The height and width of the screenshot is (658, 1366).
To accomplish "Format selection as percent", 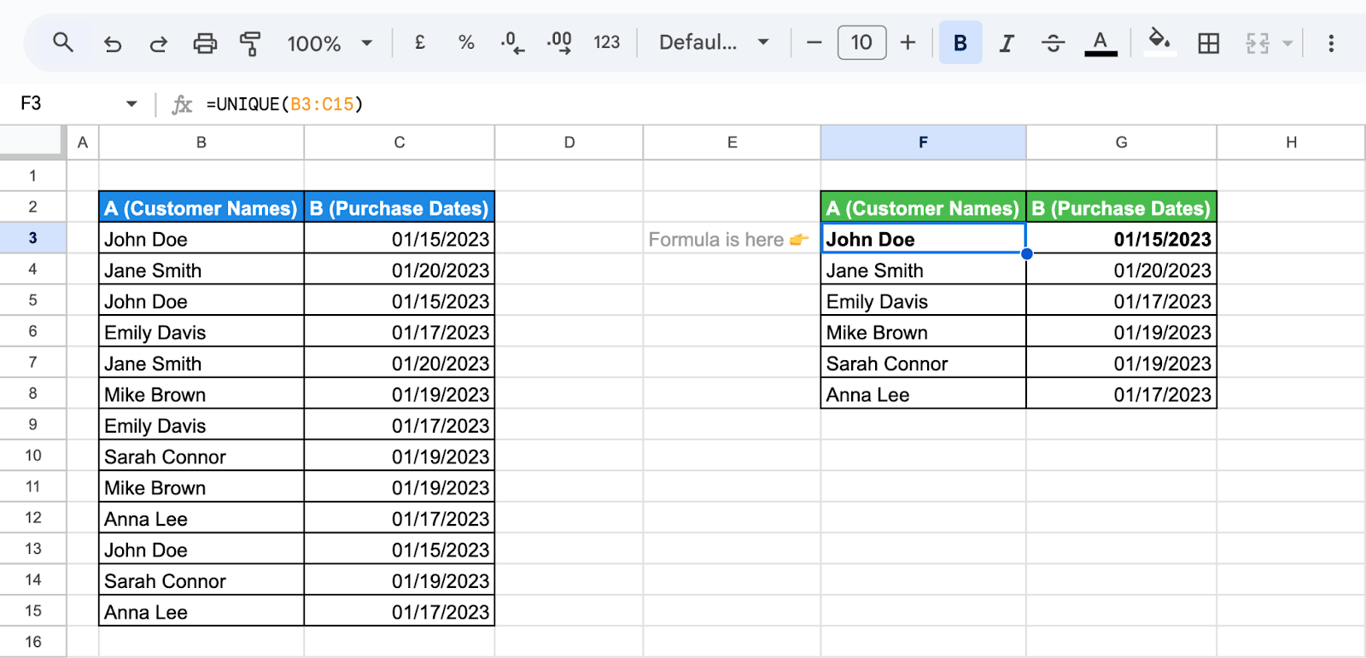I will (466, 43).
